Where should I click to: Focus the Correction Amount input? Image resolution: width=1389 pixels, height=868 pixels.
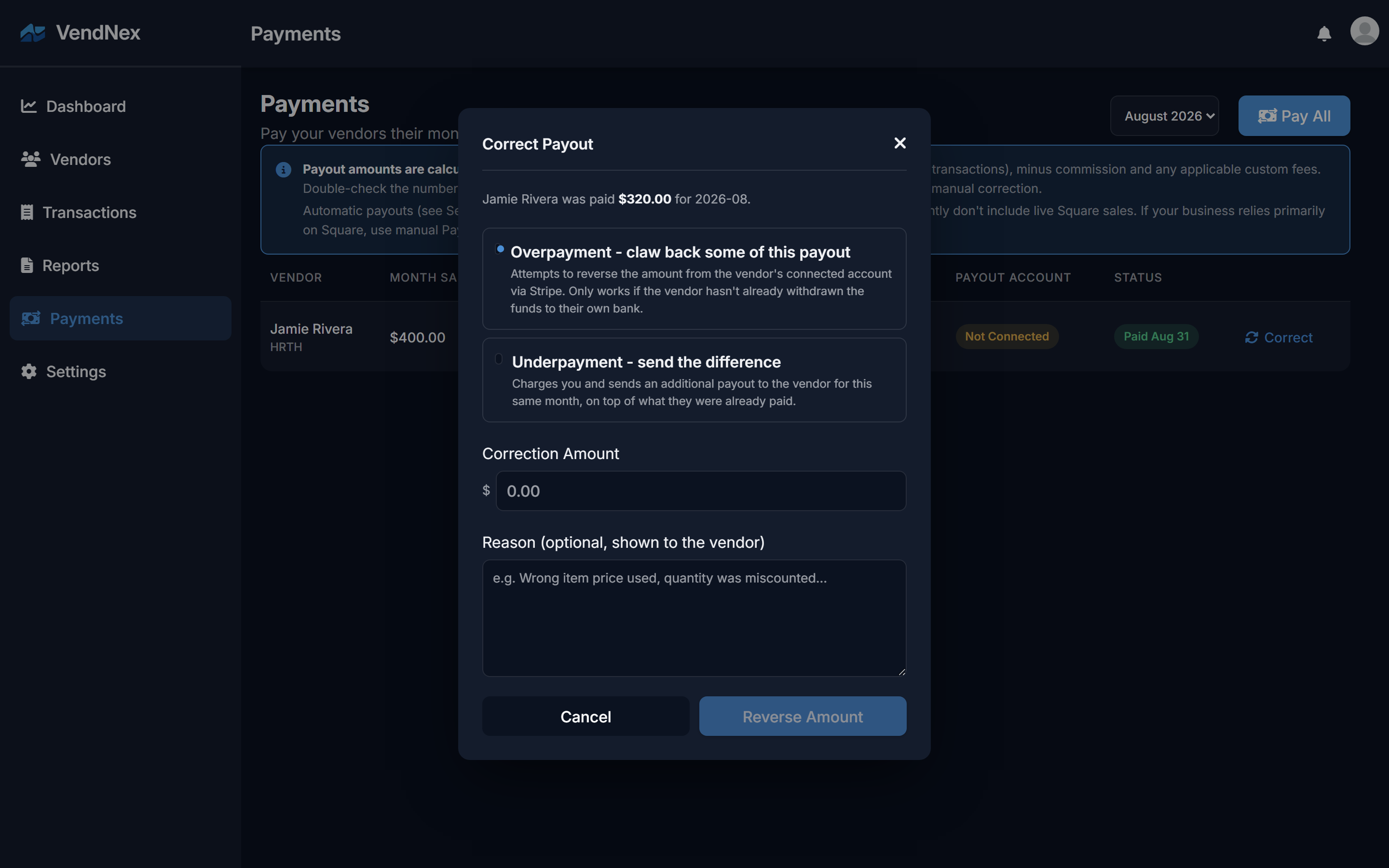pos(701,491)
